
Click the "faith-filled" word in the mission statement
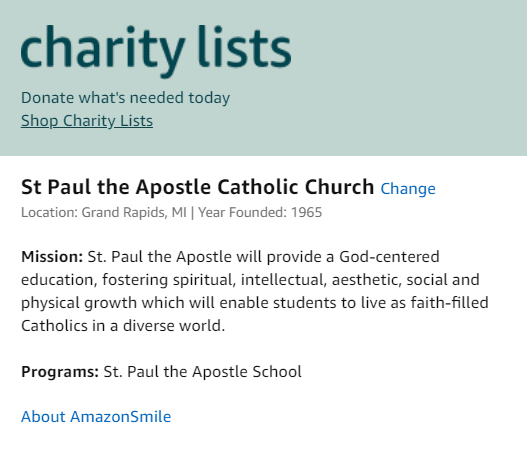[x=449, y=302]
